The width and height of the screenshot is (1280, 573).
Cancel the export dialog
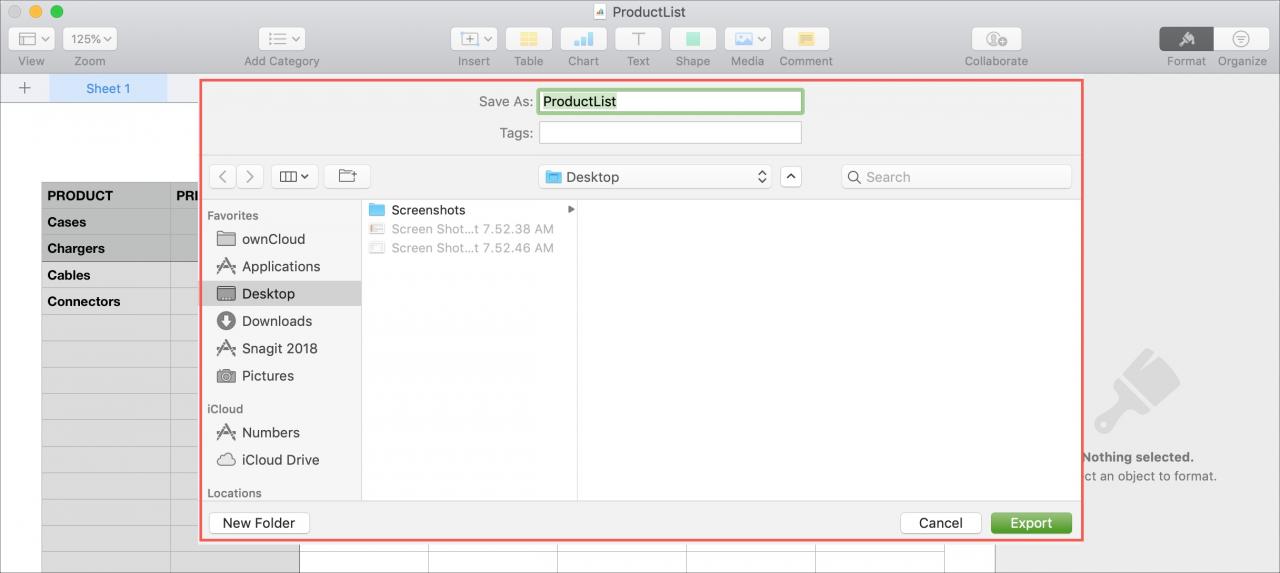tap(940, 523)
